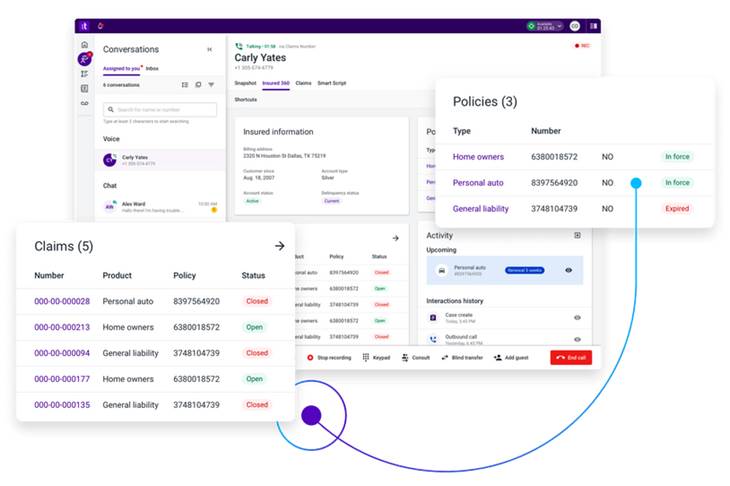Open the Home owners policy link
This screenshot has width=730, height=486.
[478, 157]
